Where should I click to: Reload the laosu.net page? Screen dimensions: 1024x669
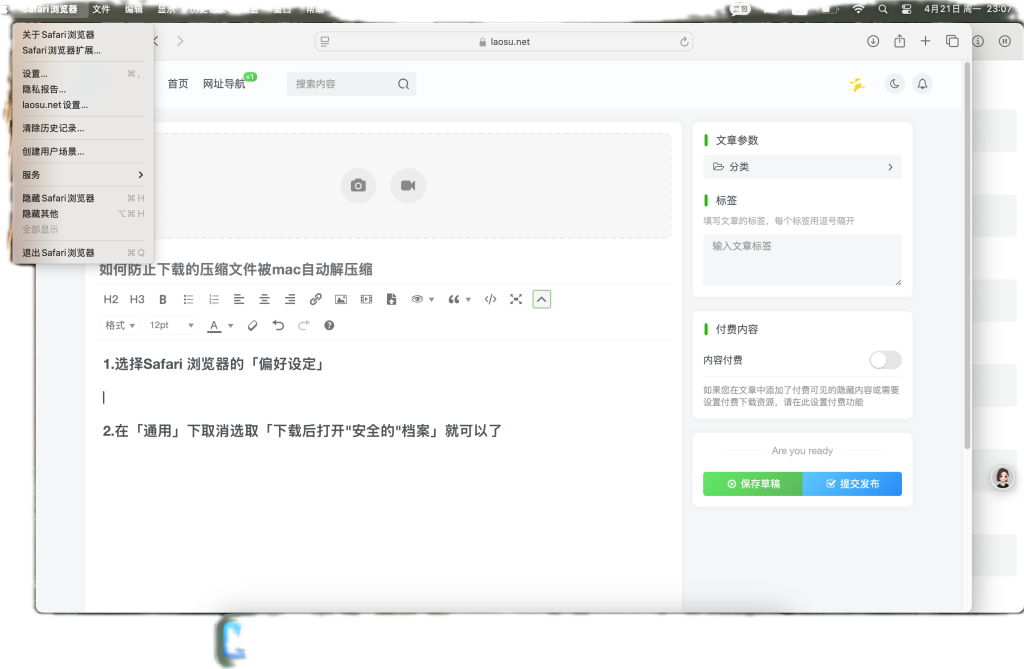(x=684, y=42)
